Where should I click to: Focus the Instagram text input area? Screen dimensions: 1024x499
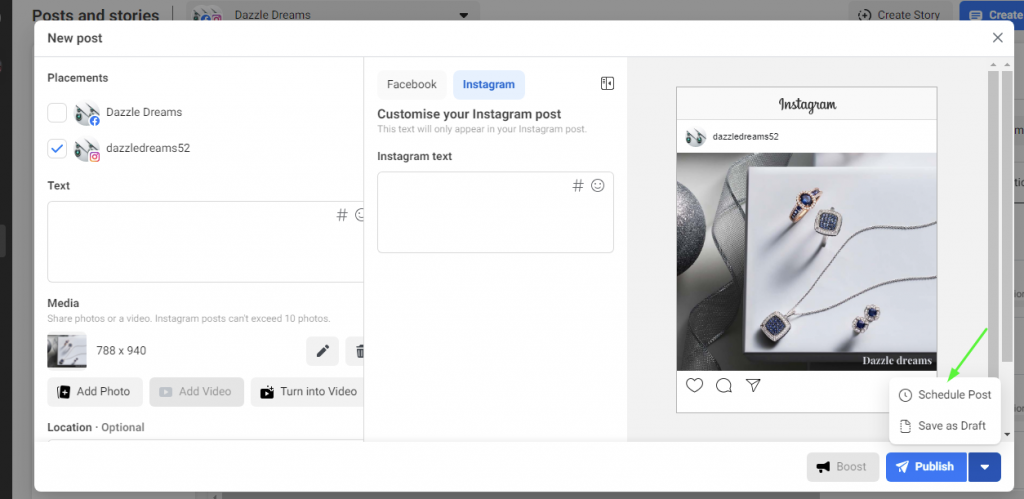496,212
